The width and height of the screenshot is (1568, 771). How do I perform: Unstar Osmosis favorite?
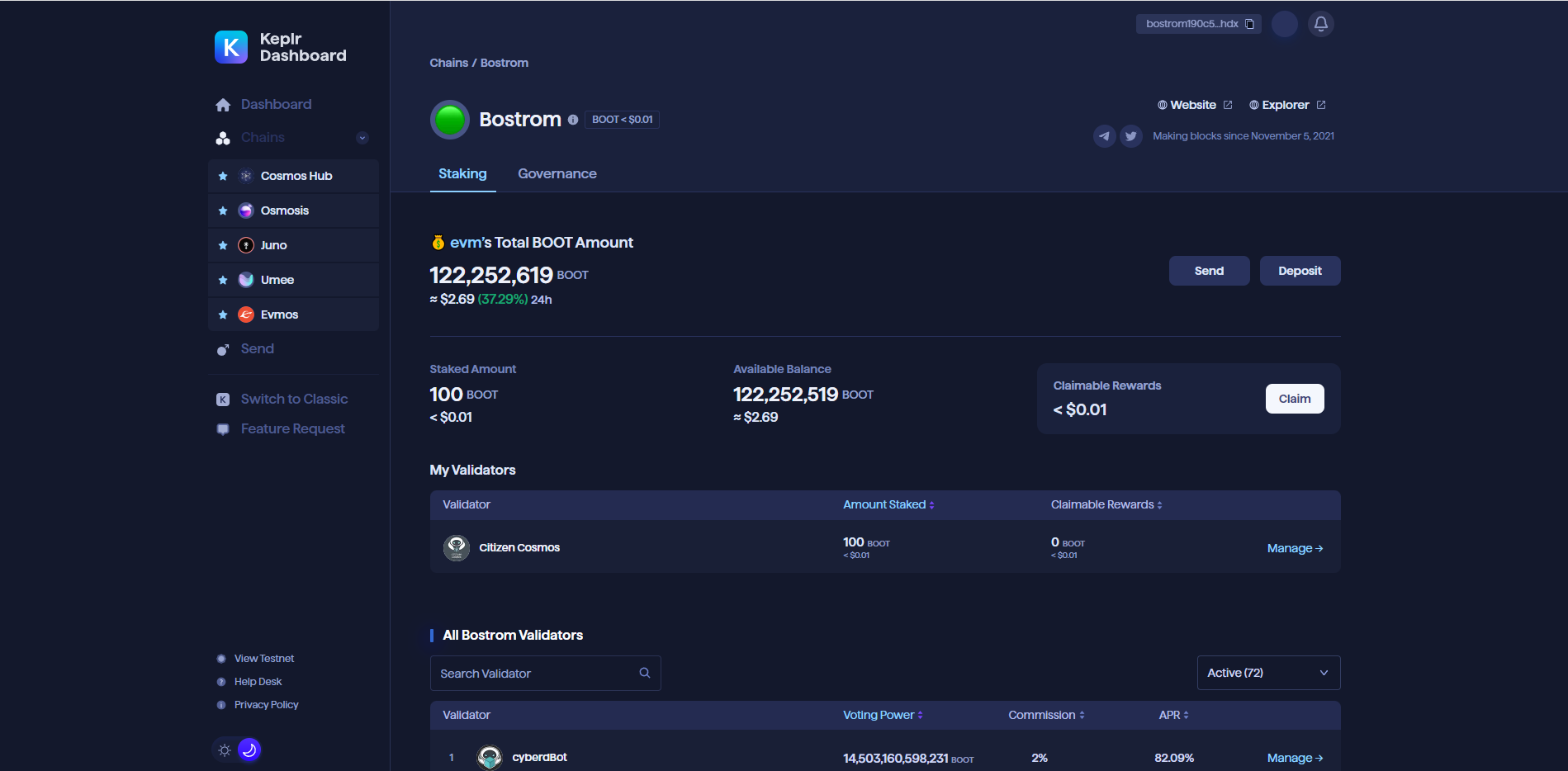pos(223,210)
